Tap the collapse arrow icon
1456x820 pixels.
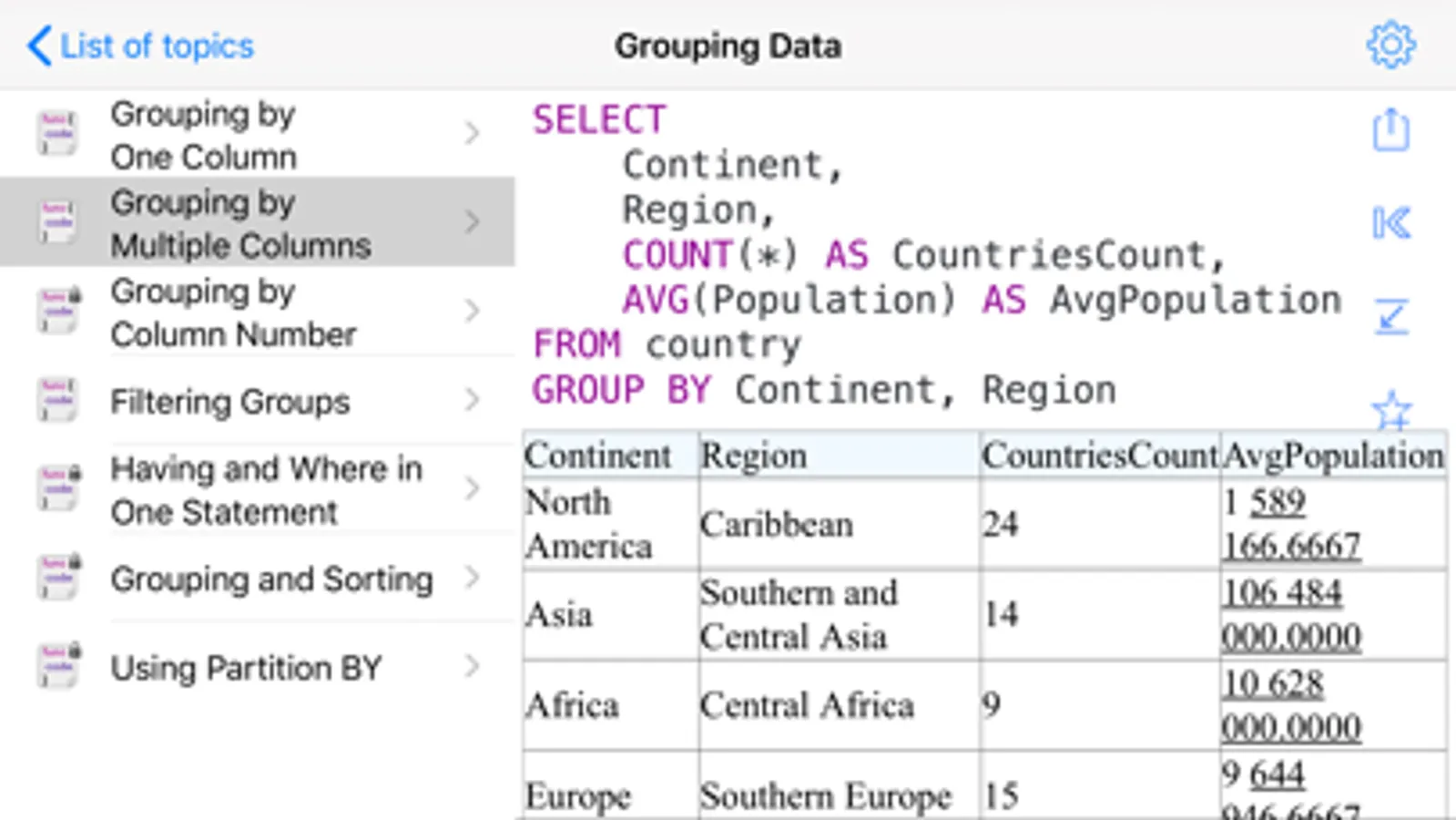(x=1390, y=317)
